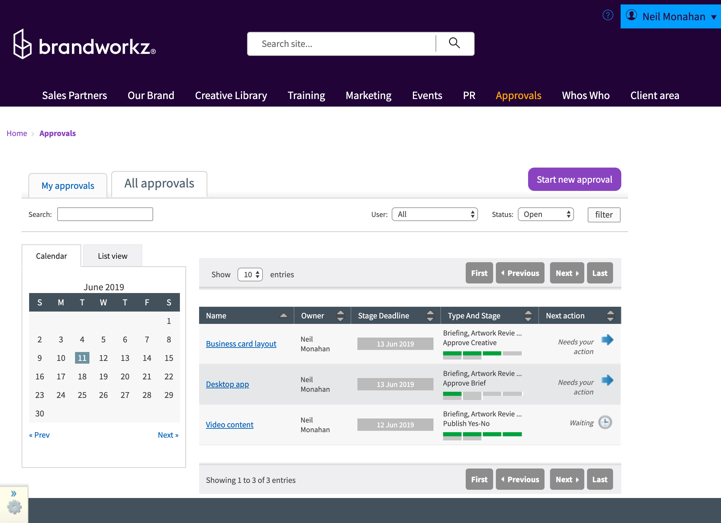Viewport: 721px width, 523px height.
Task: Select the Approvals menu item
Action: click(x=518, y=96)
